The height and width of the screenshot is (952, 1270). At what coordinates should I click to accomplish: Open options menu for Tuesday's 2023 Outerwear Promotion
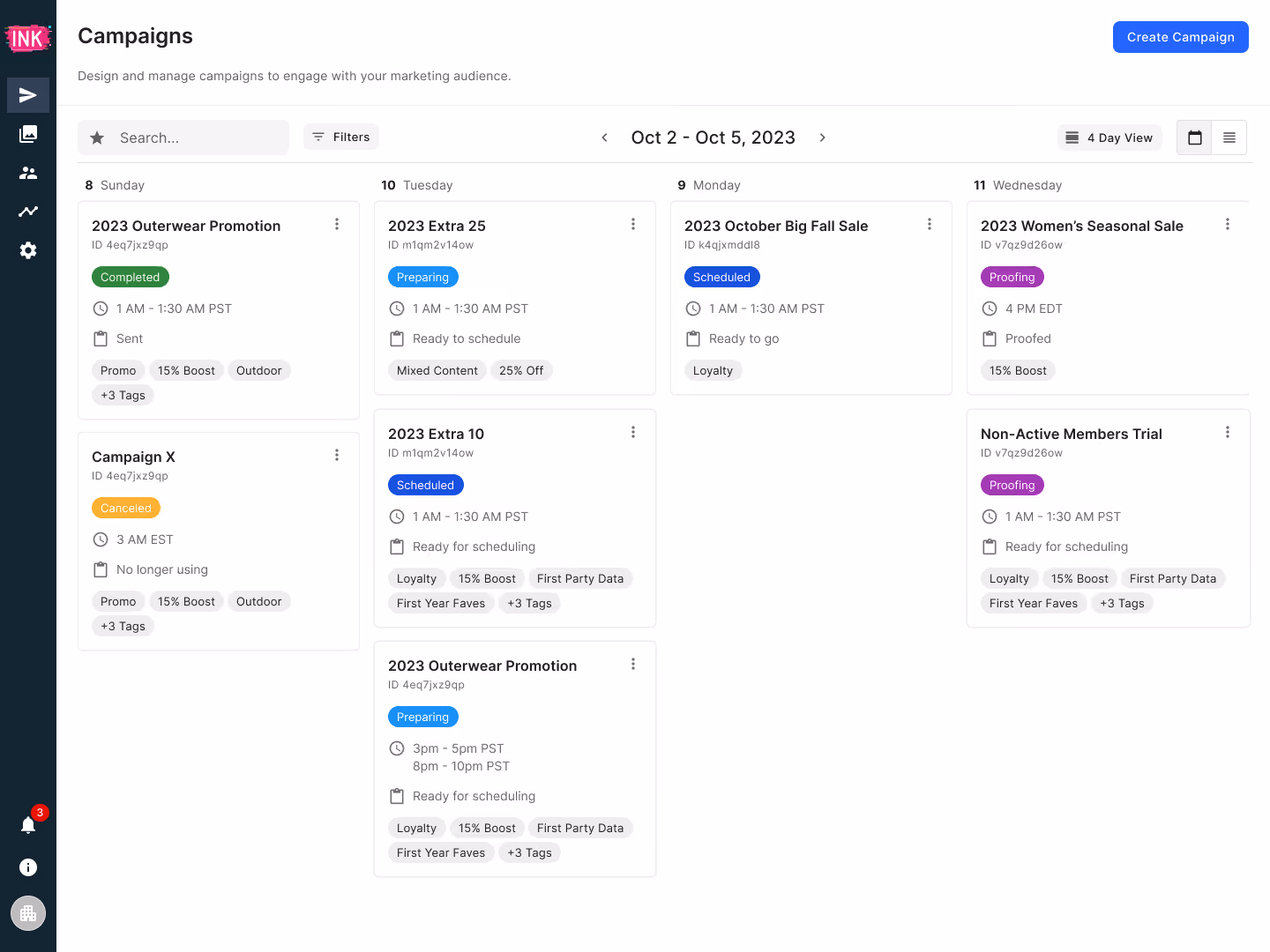[x=633, y=664]
